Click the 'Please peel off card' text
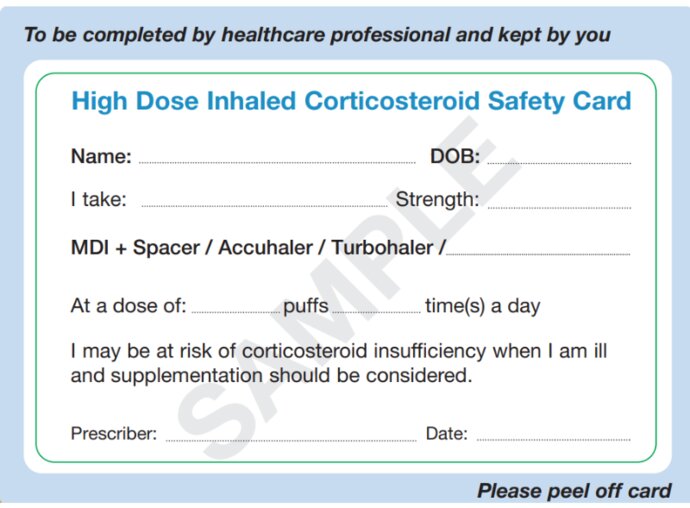The image size is (690, 508). click(x=574, y=490)
